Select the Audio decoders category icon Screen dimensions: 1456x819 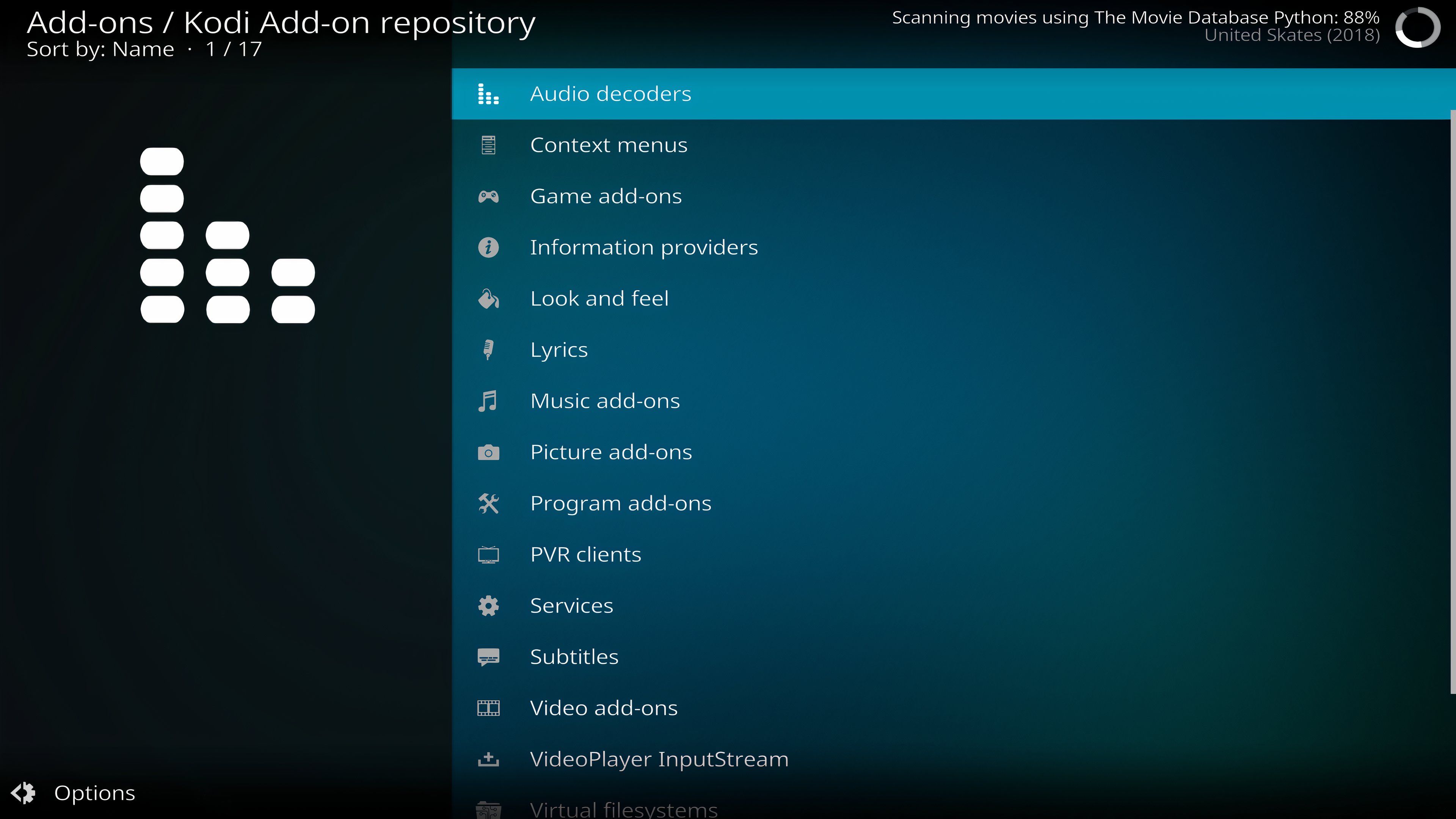tap(489, 93)
